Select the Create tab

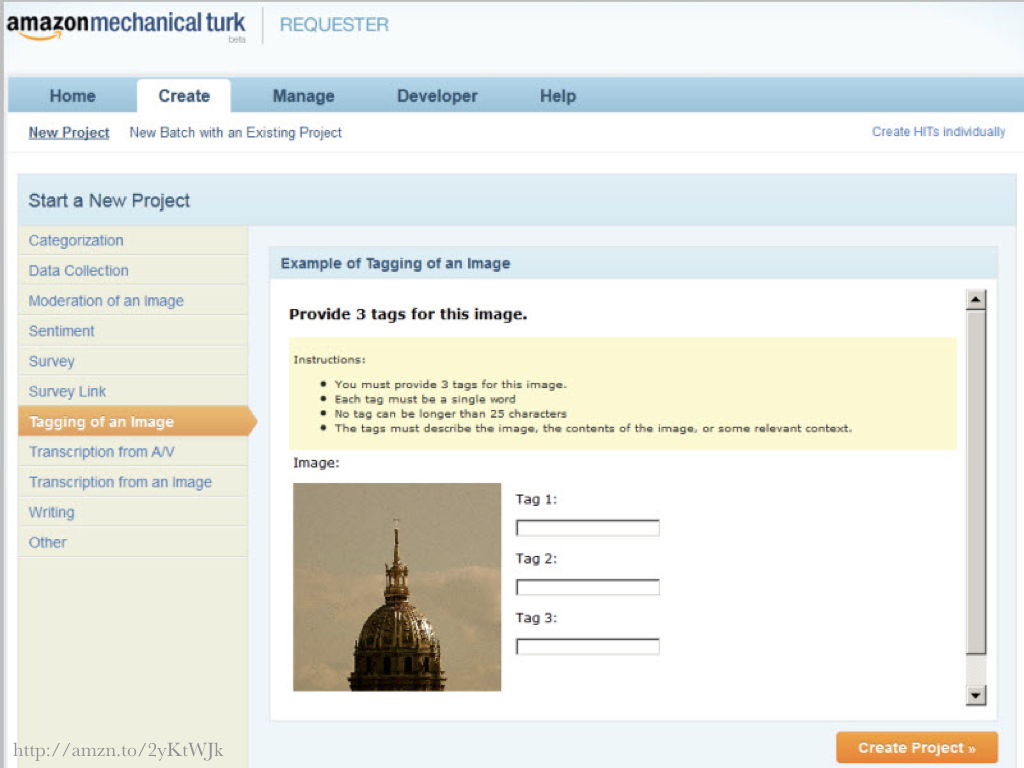(x=184, y=96)
